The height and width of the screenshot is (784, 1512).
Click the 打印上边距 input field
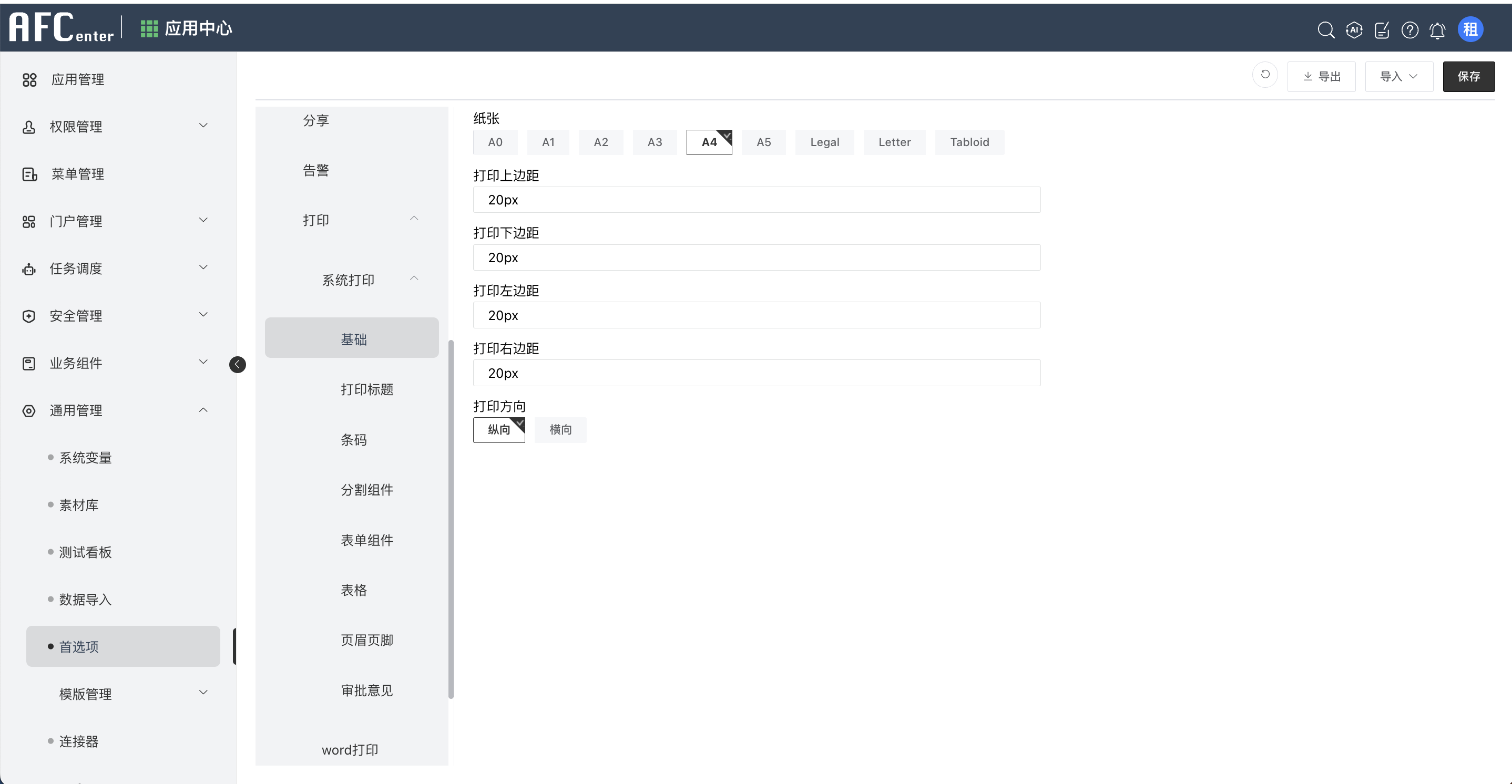756,200
